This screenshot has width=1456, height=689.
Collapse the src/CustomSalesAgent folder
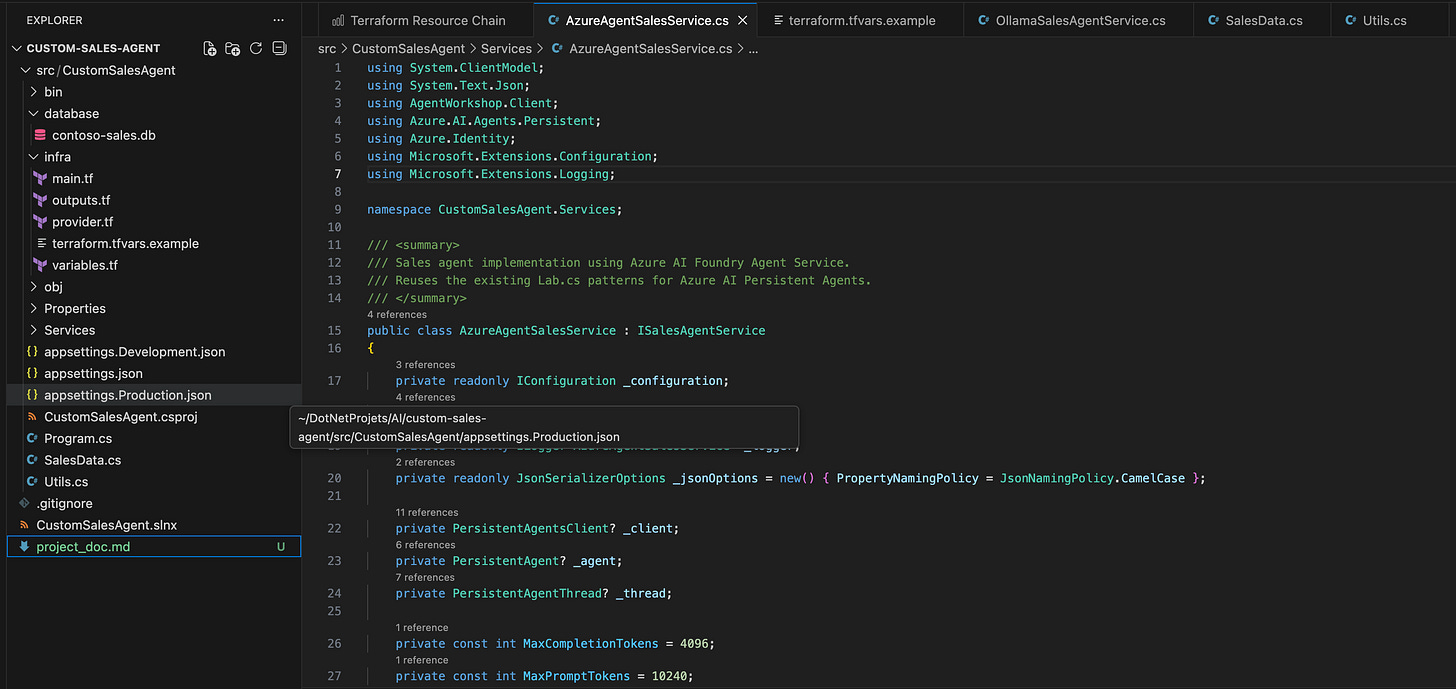point(25,70)
